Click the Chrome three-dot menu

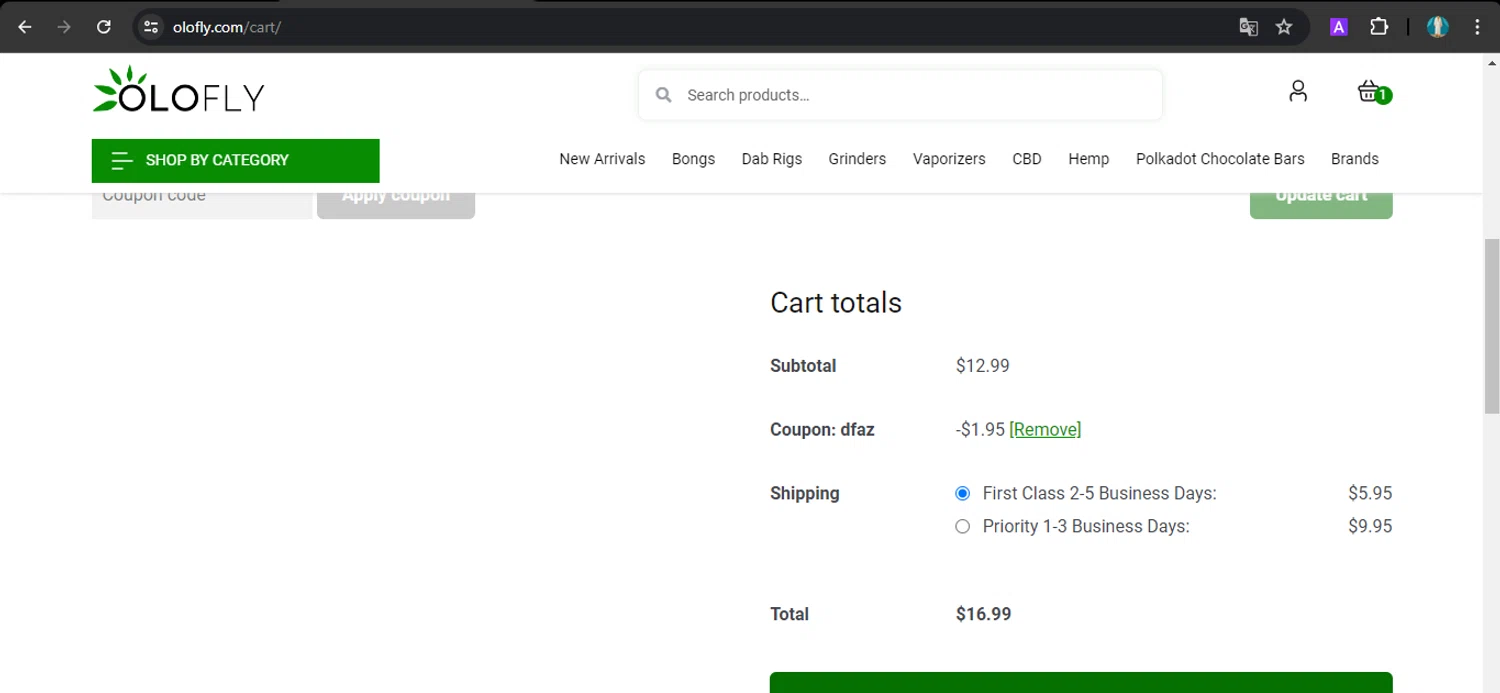pos(1477,27)
